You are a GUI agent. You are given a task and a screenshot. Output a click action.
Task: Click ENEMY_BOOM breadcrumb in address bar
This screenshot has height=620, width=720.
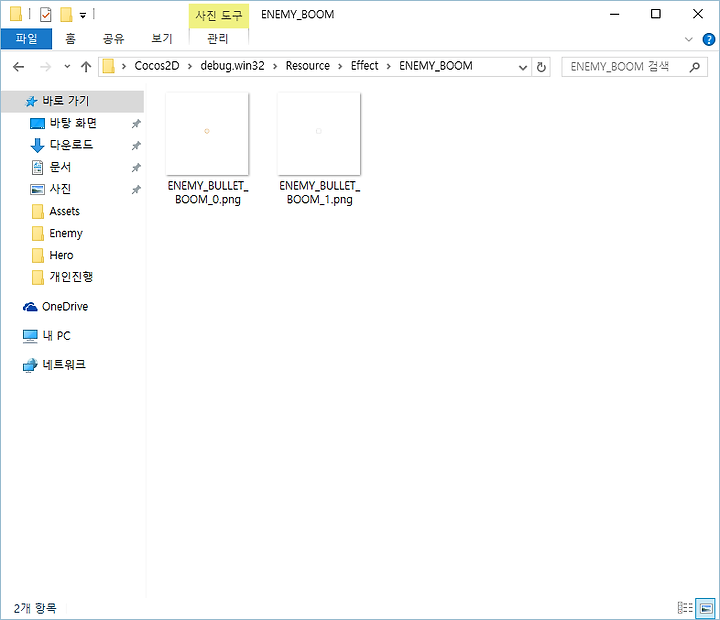(x=435, y=66)
